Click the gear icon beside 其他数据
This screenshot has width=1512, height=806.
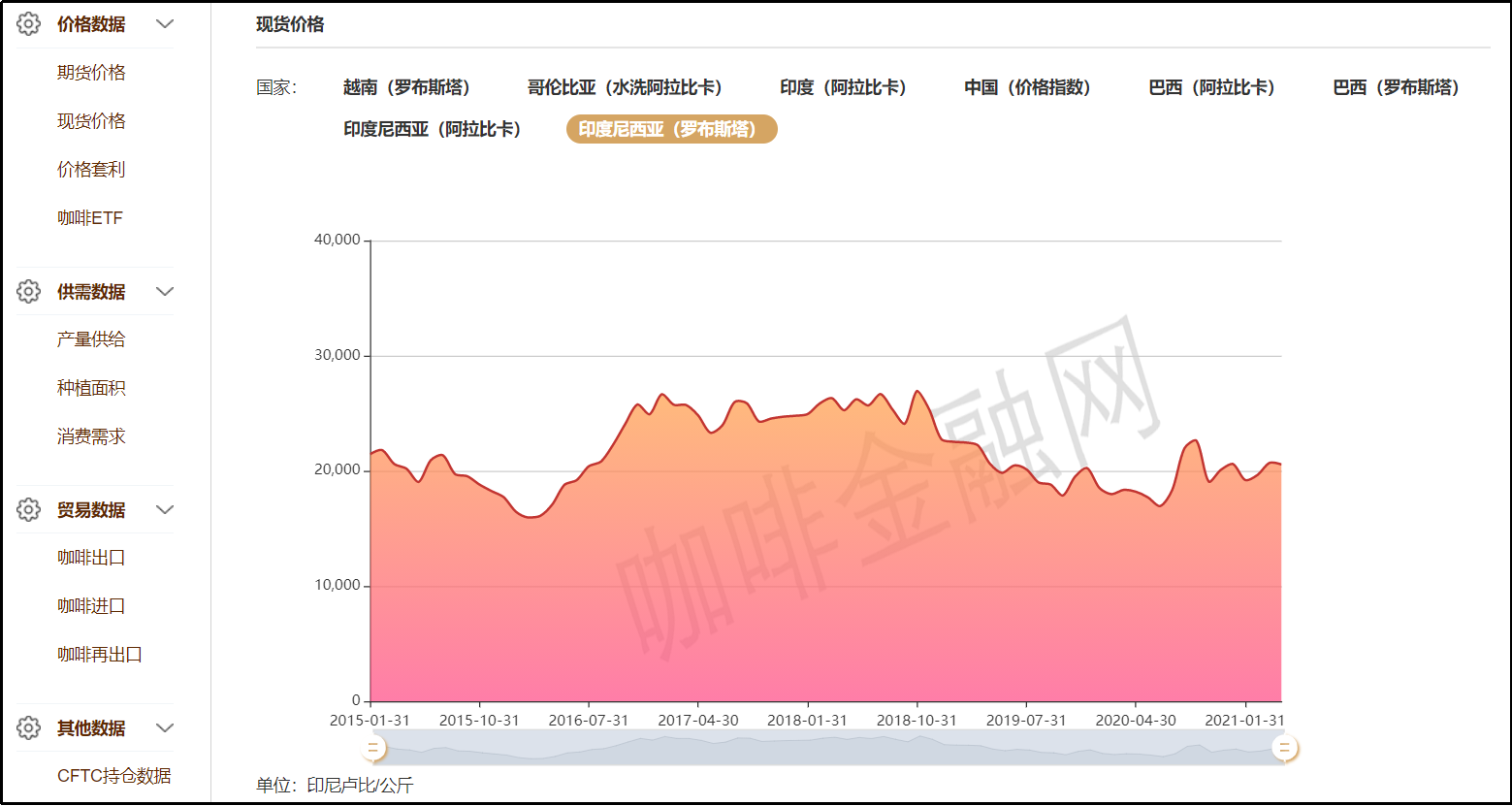point(28,727)
